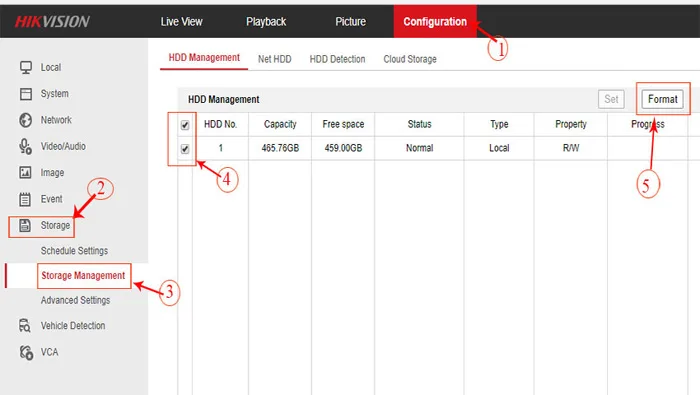
Task: Open VCA settings in sidebar
Action: pos(50,352)
